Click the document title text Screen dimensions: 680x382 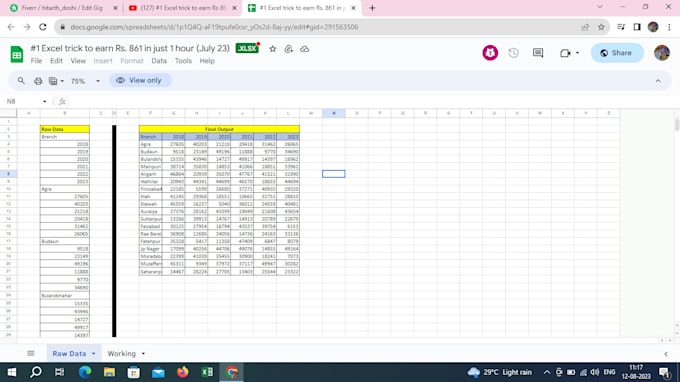click(130, 48)
